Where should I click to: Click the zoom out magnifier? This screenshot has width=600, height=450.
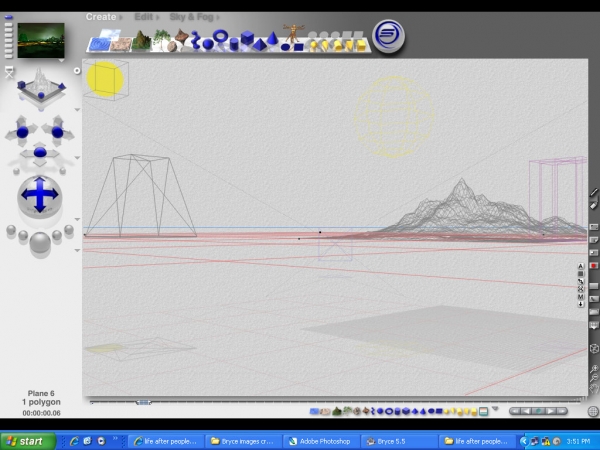593,378
